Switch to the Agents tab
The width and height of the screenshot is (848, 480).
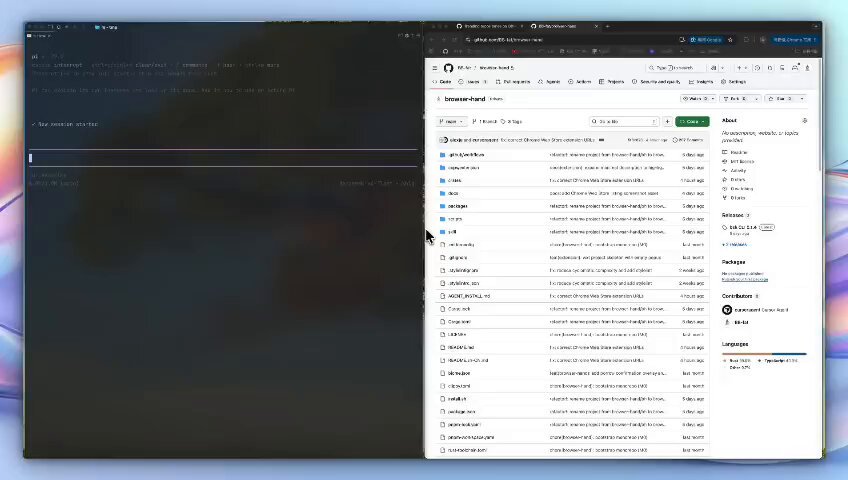click(x=549, y=82)
